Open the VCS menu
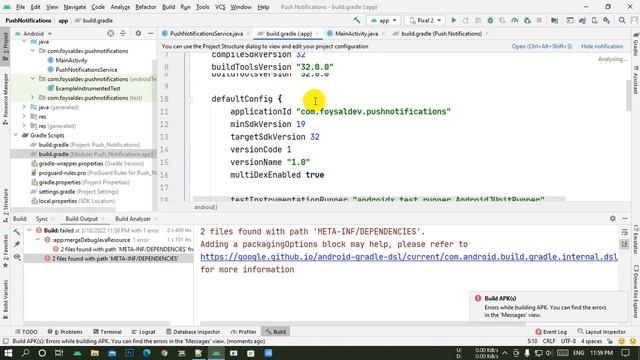 (x=220, y=7)
